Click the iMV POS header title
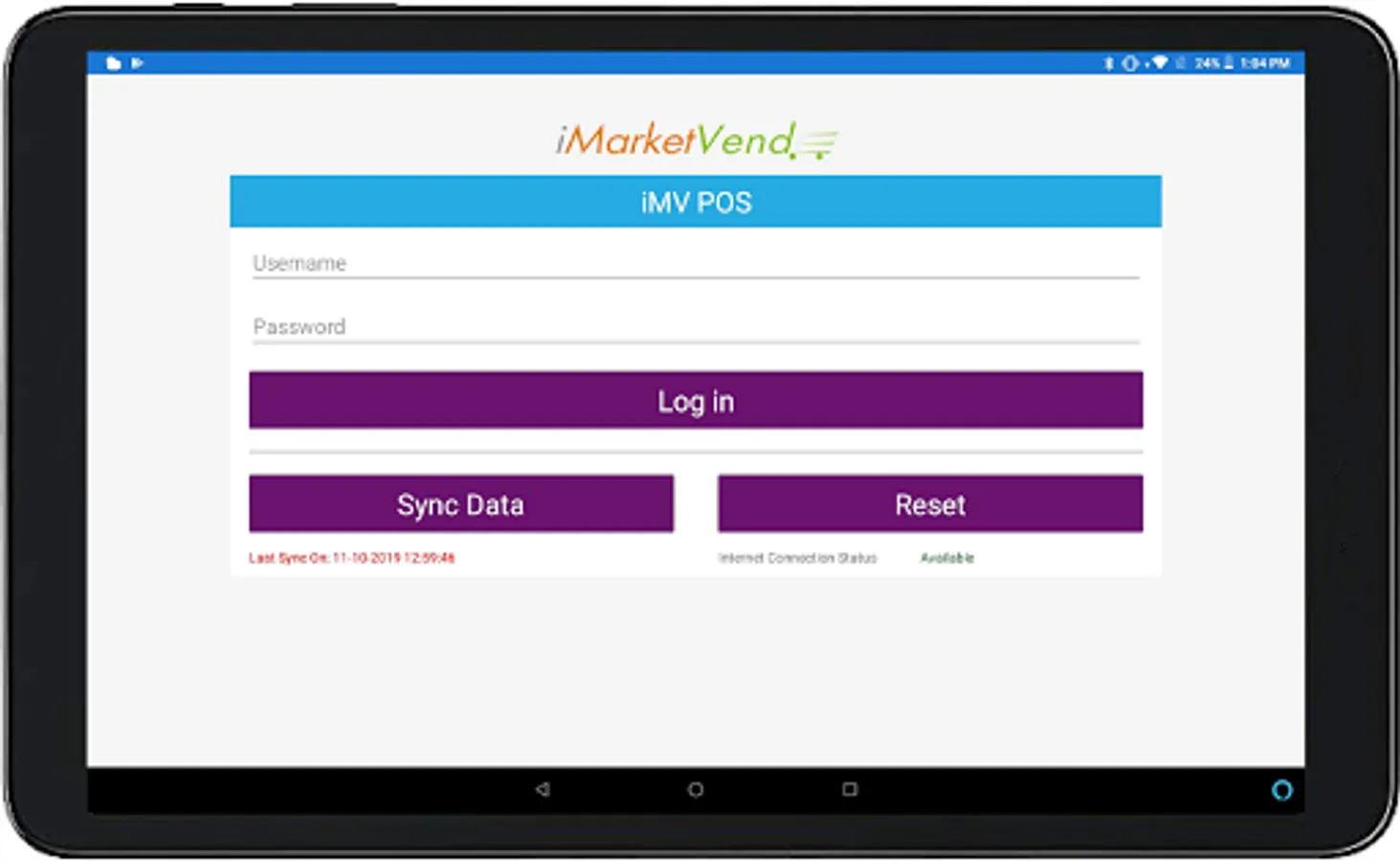 (x=697, y=202)
